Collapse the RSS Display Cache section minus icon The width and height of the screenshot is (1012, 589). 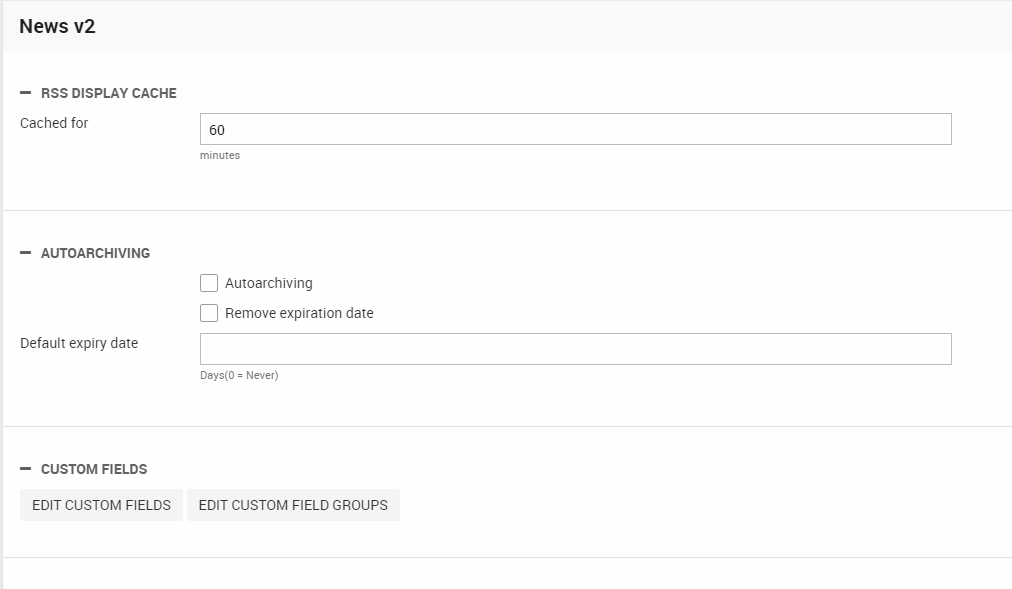tap(26, 93)
